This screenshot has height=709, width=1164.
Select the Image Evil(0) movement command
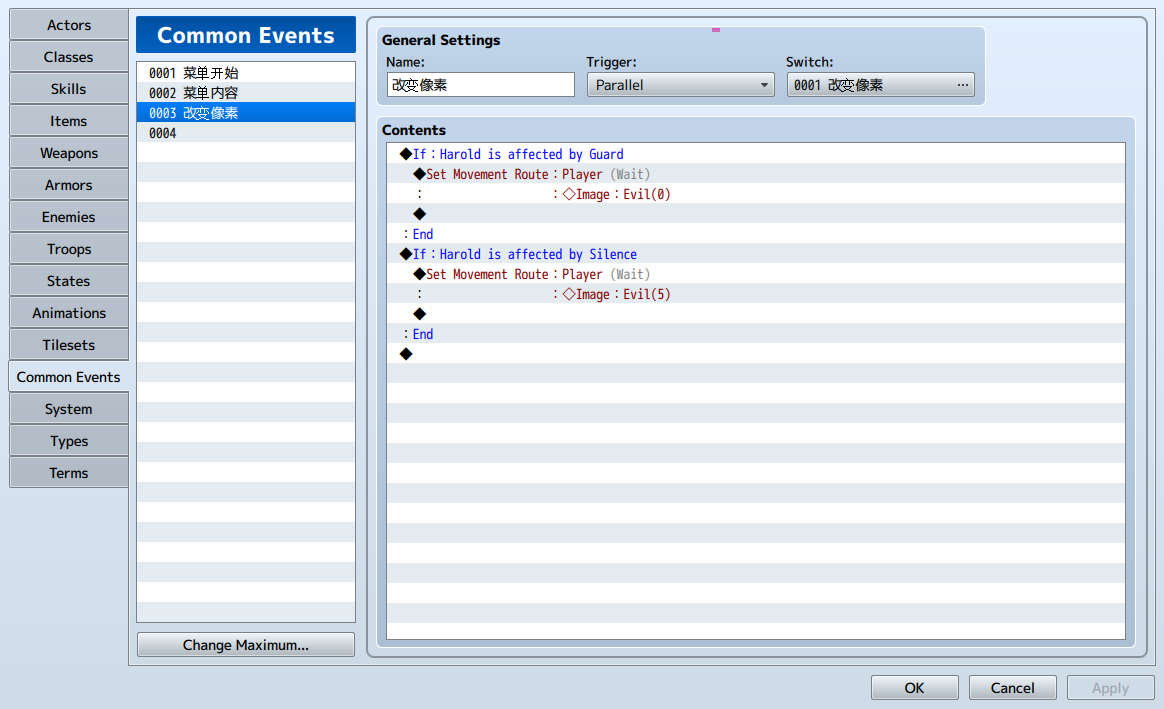756,194
